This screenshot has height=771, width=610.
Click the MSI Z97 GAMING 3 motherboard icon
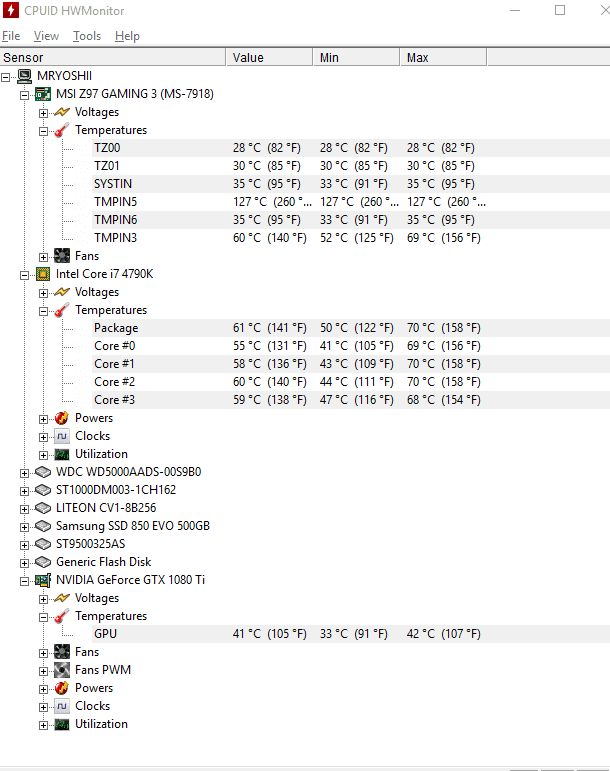coord(43,94)
